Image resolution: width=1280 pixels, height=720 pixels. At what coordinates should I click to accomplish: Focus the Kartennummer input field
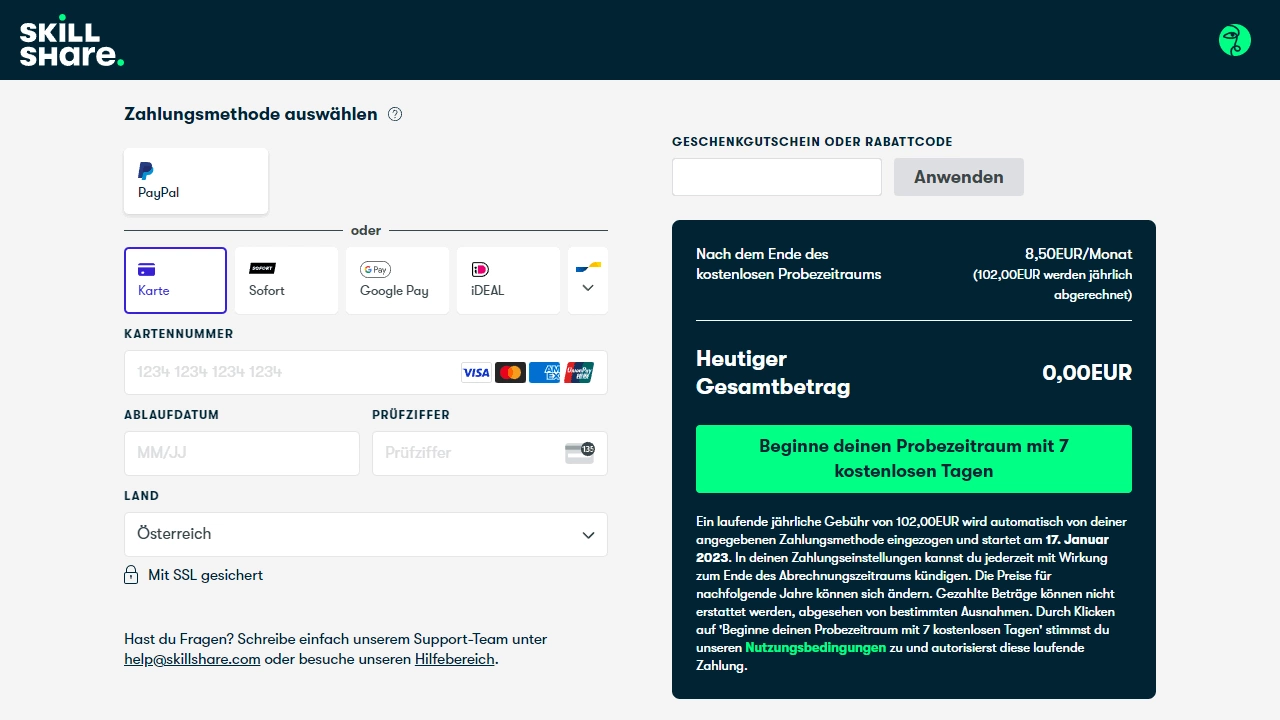[x=366, y=372]
